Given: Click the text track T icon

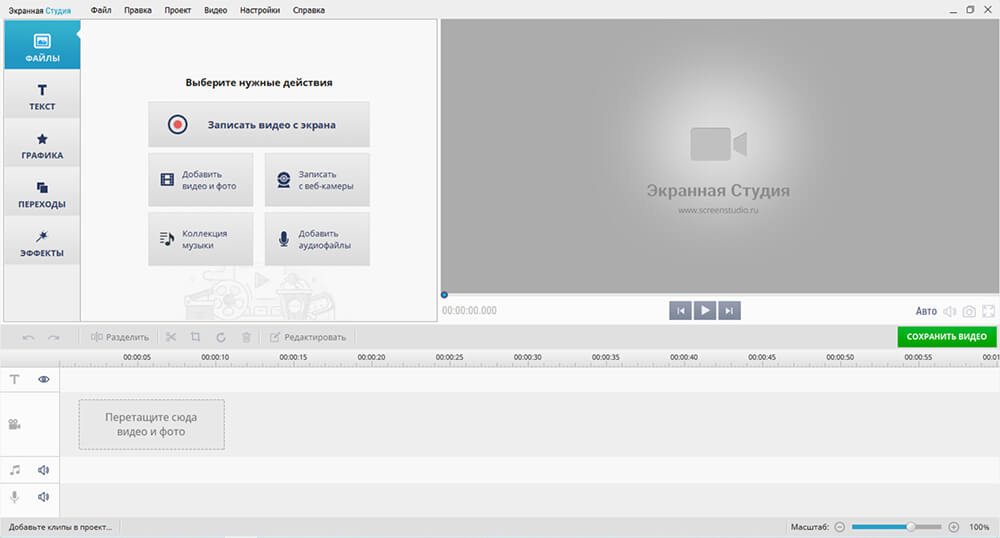Looking at the screenshot, I should coord(15,379).
